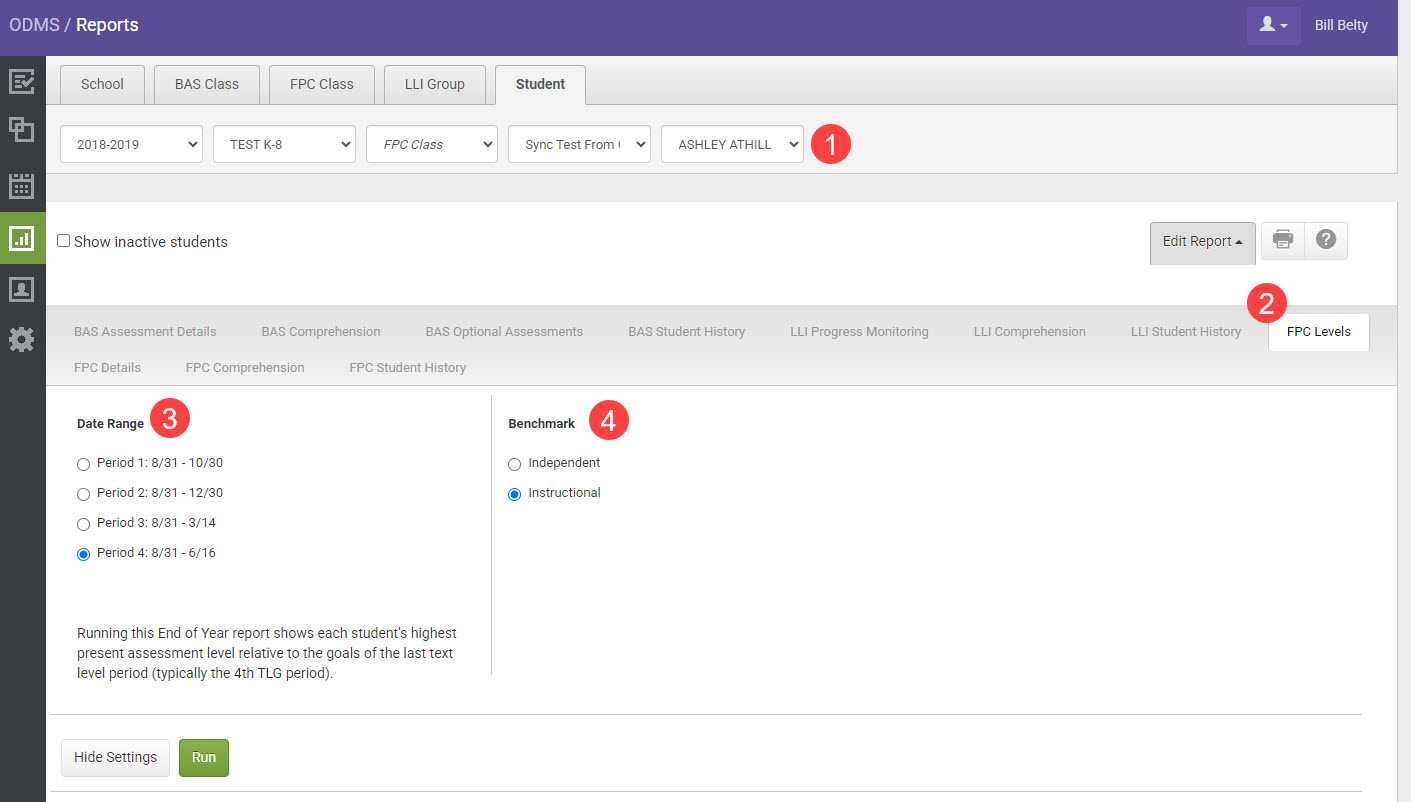
Task: Open the Edit Report dropdown menu
Action: click(x=1202, y=242)
